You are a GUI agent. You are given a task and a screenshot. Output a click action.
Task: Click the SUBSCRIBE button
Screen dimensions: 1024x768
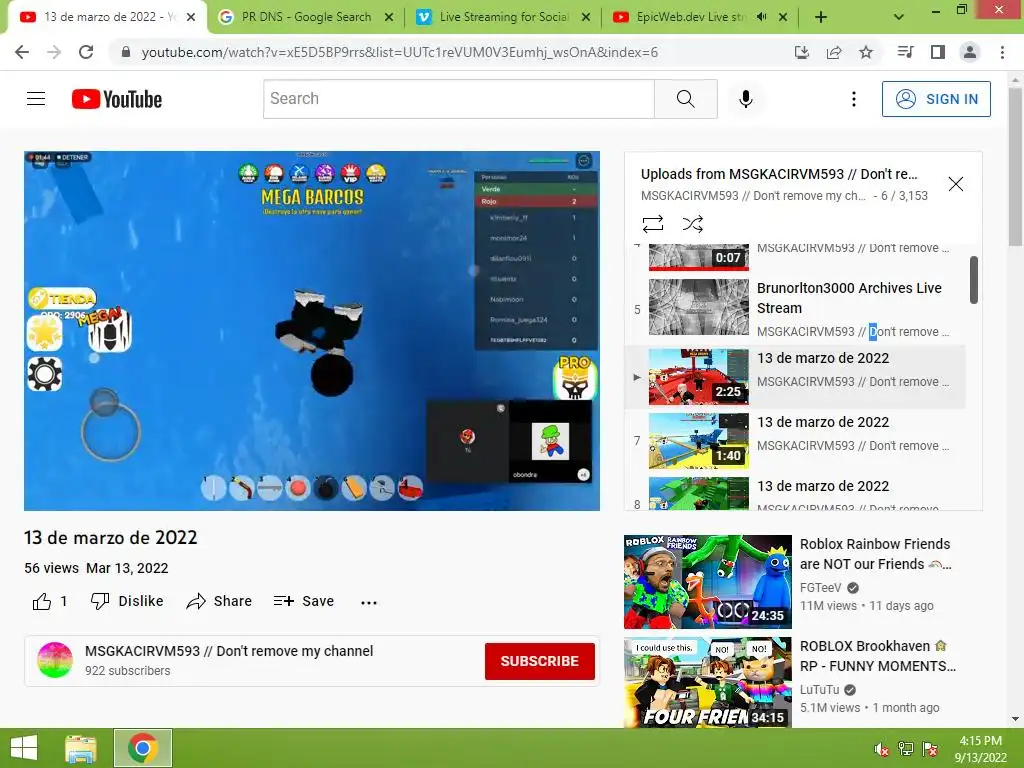coord(539,661)
